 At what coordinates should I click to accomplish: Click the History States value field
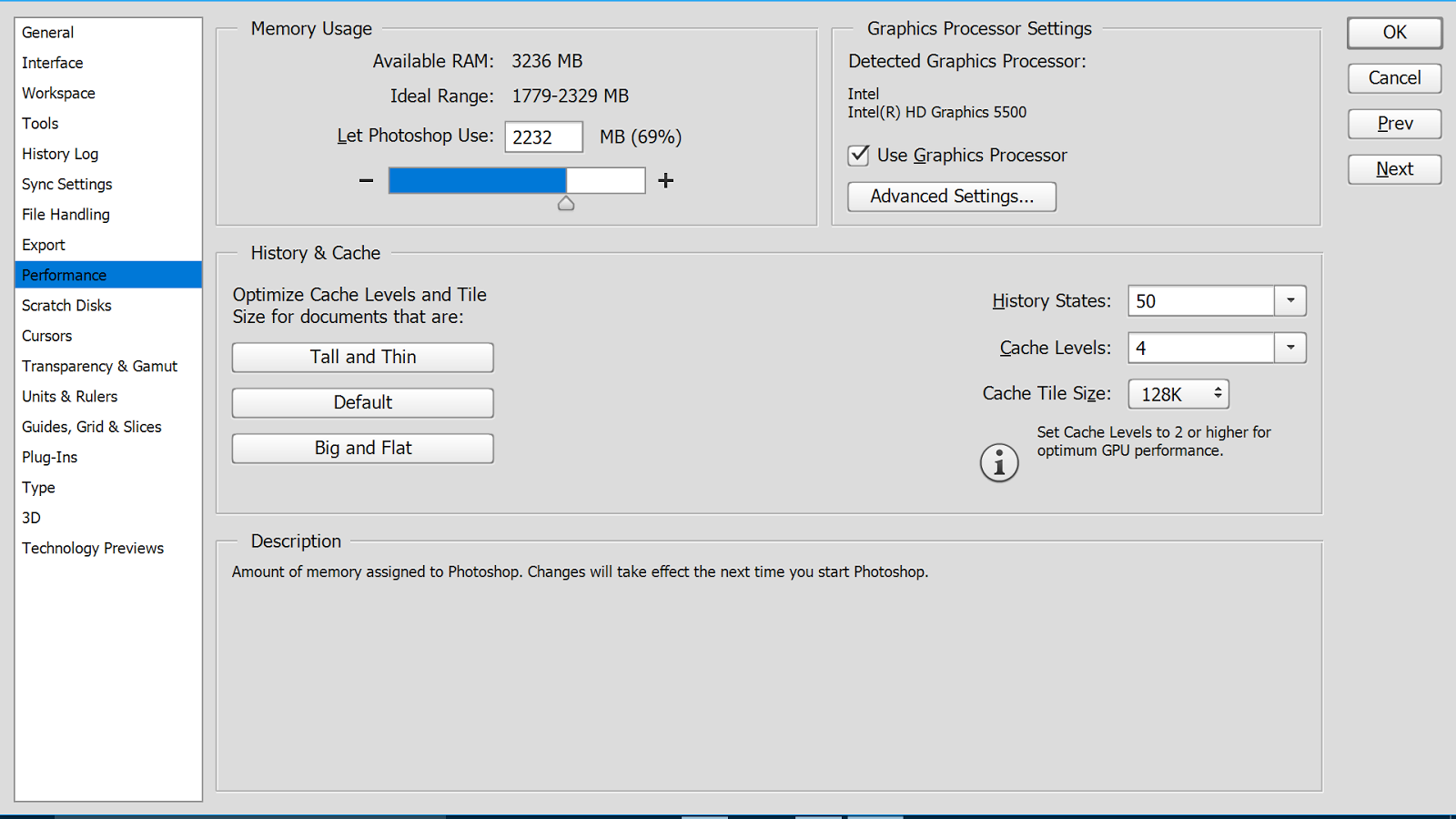point(1201,301)
